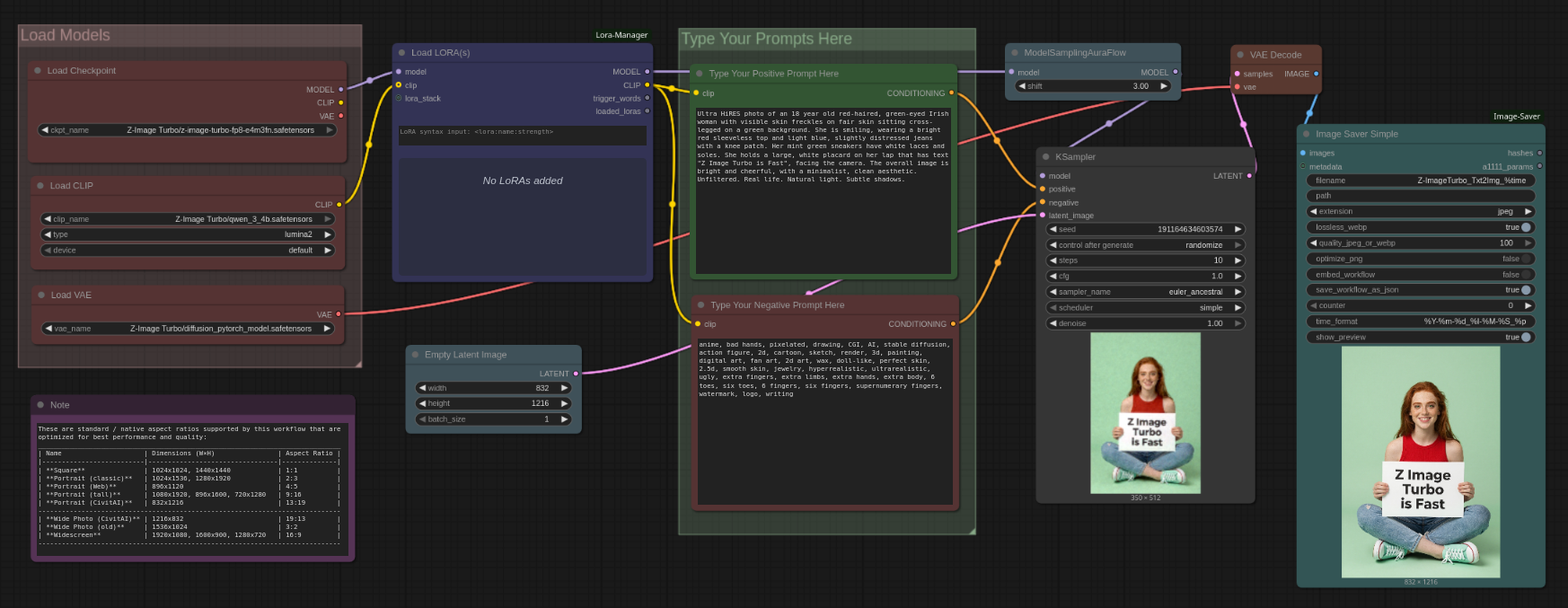Image resolution: width=1568 pixels, height=608 pixels.
Task: Click the KSampler LATENT output socket
Action: [1249, 176]
